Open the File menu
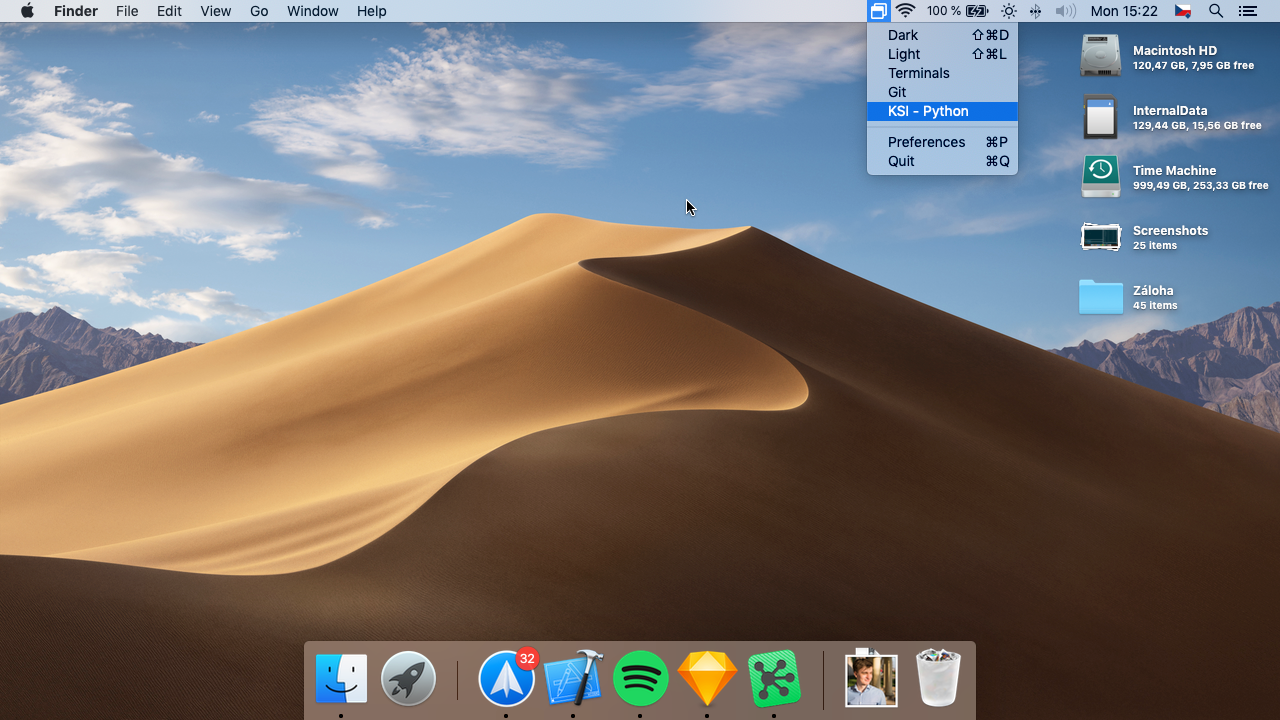Image resolution: width=1280 pixels, height=720 pixels. point(127,11)
